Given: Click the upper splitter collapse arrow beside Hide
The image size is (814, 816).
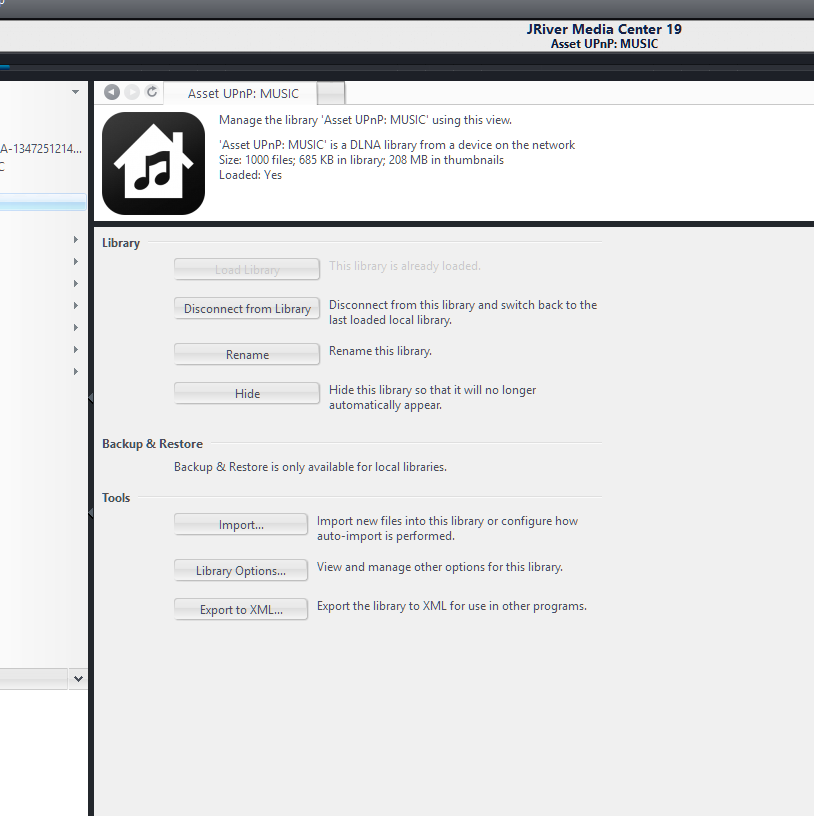Looking at the screenshot, I should click(91, 398).
